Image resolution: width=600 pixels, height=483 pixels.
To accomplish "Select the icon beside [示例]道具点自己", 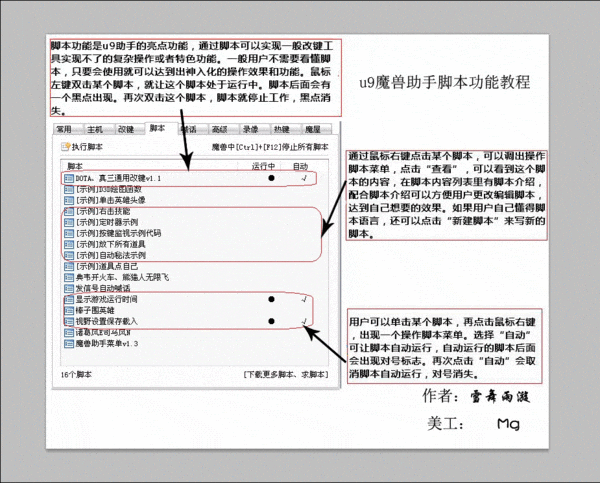I will pos(69,266).
